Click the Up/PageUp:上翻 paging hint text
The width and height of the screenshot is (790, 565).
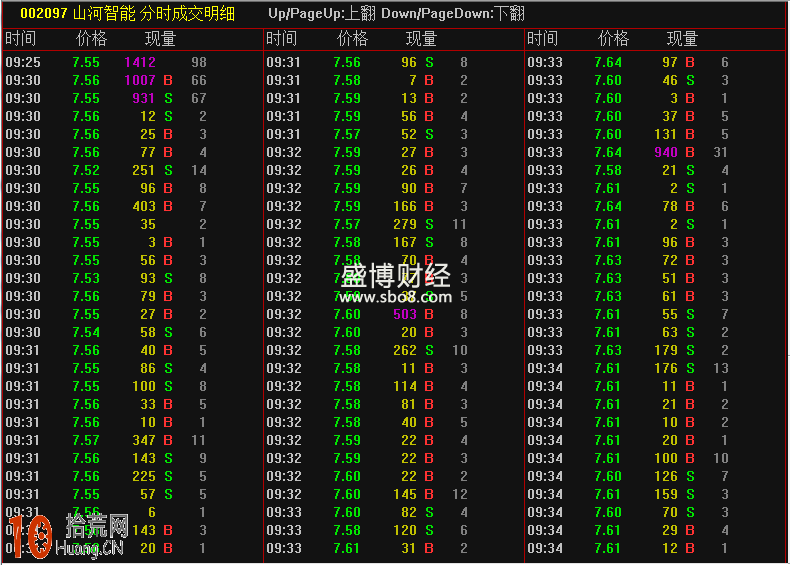321,14
